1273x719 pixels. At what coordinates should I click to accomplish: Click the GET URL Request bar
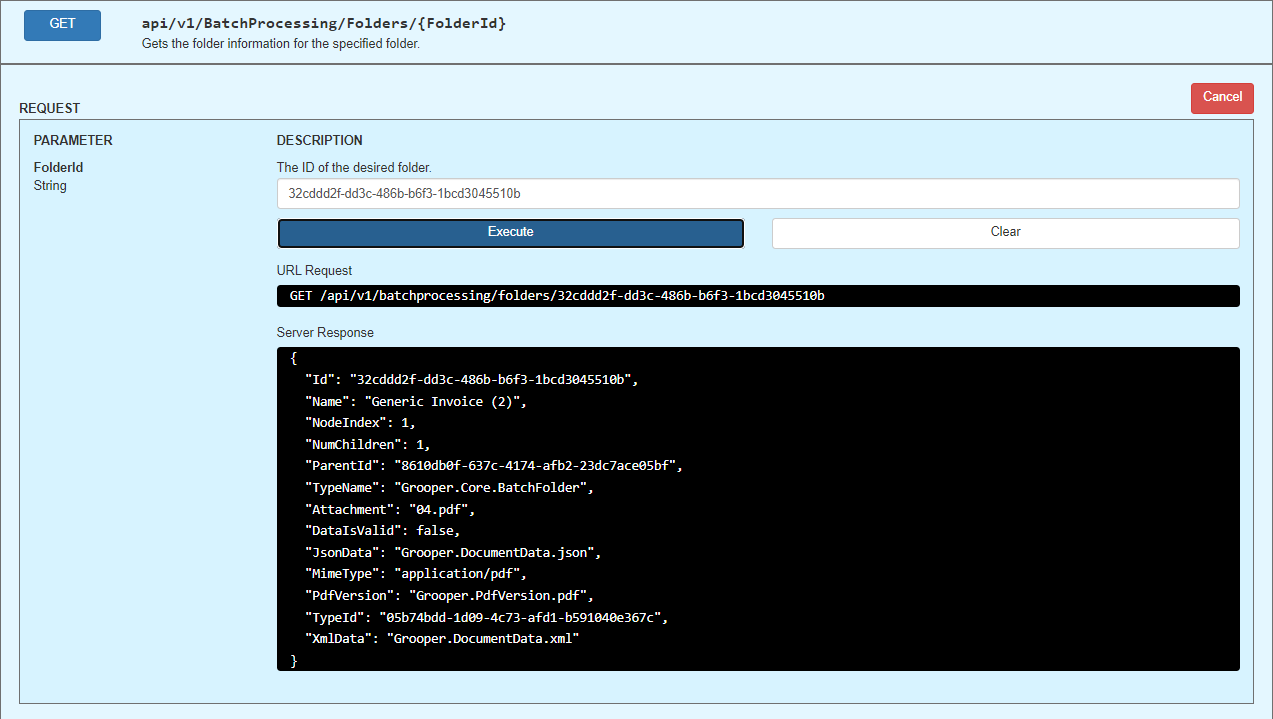757,296
